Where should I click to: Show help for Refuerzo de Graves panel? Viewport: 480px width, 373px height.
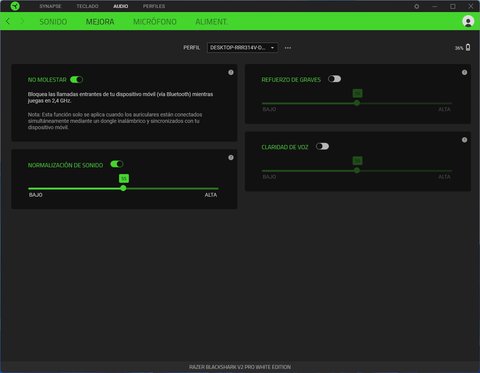click(x=464, y=72)
